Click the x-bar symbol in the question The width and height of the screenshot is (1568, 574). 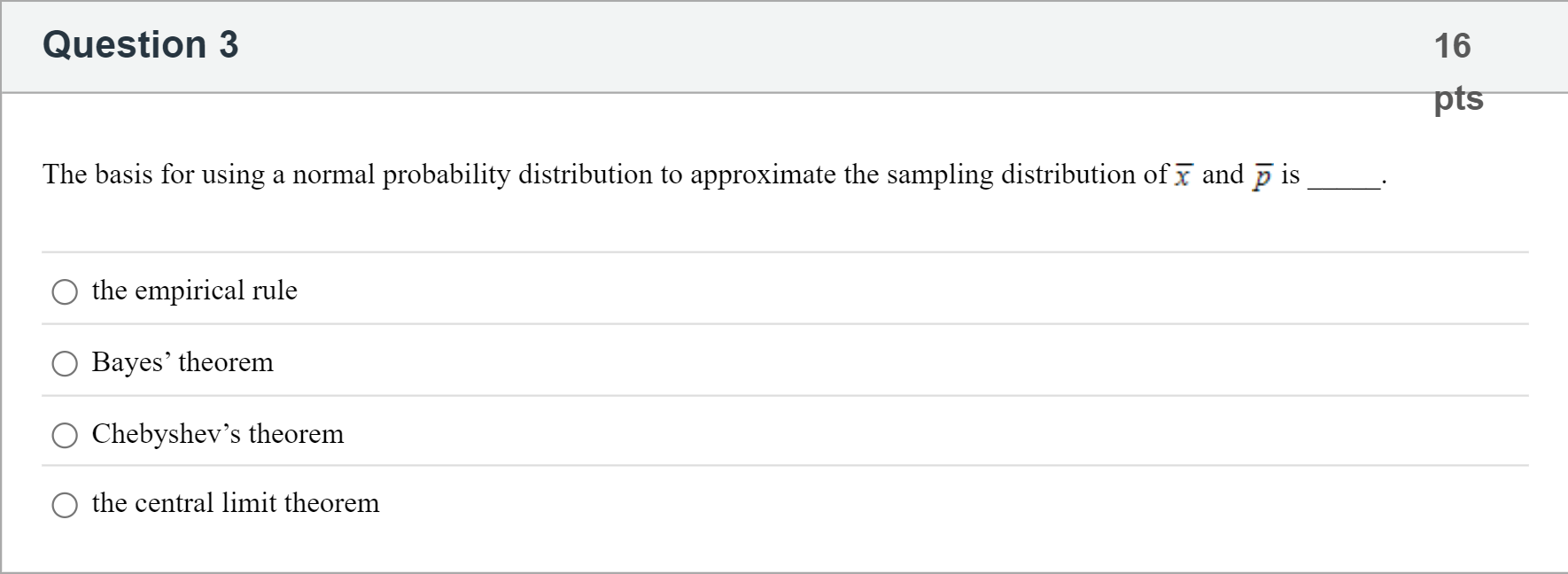point(1183,175)
